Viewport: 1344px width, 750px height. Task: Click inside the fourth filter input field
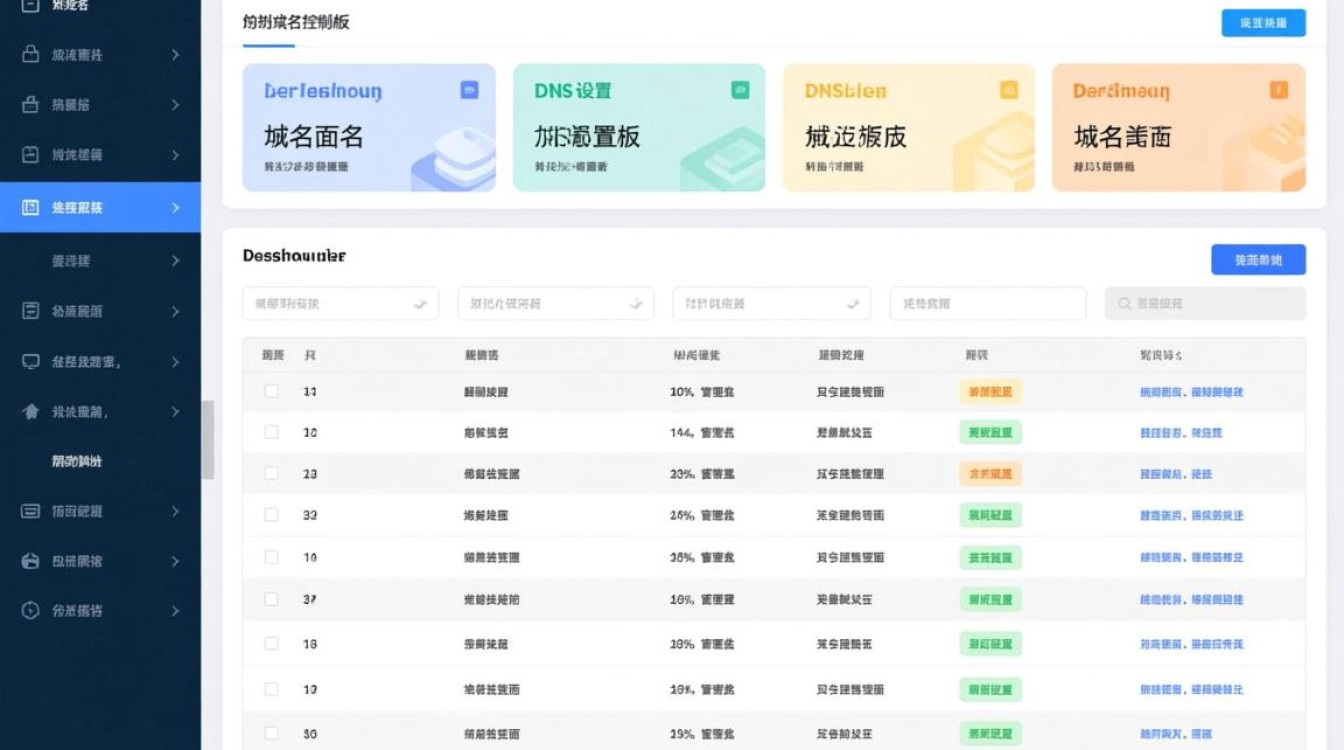click(x=988, y=303)
